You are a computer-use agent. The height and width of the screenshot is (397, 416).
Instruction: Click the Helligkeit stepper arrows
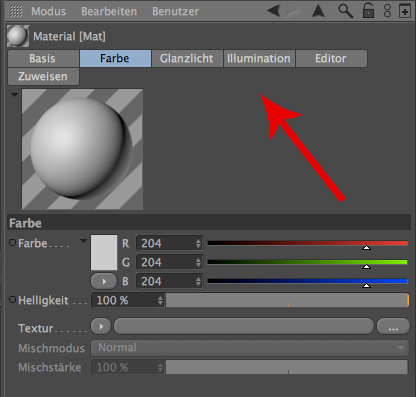coord(160,300)
